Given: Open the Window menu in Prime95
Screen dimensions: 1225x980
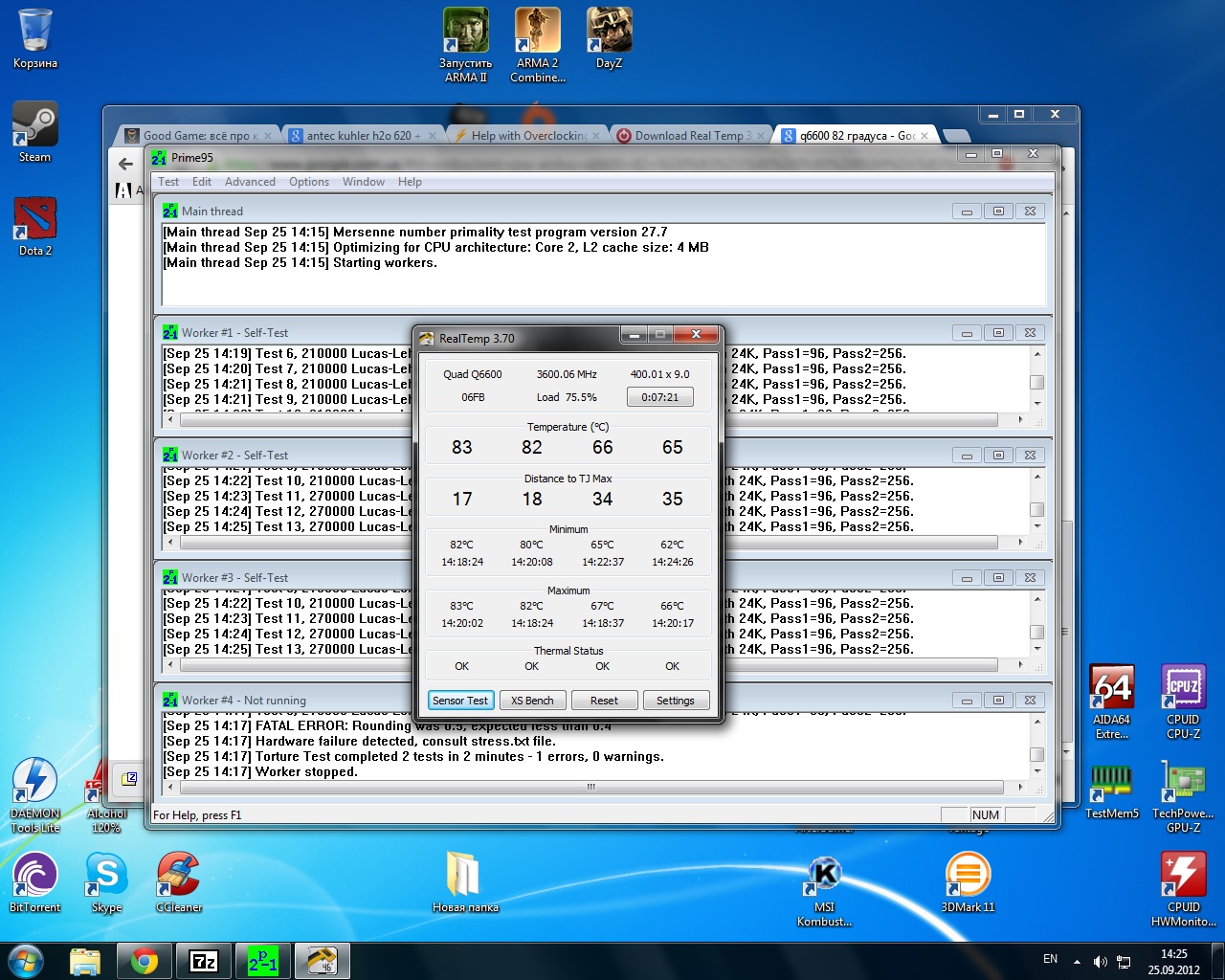Looking at the screenshot, I should (x=364, y=182).
